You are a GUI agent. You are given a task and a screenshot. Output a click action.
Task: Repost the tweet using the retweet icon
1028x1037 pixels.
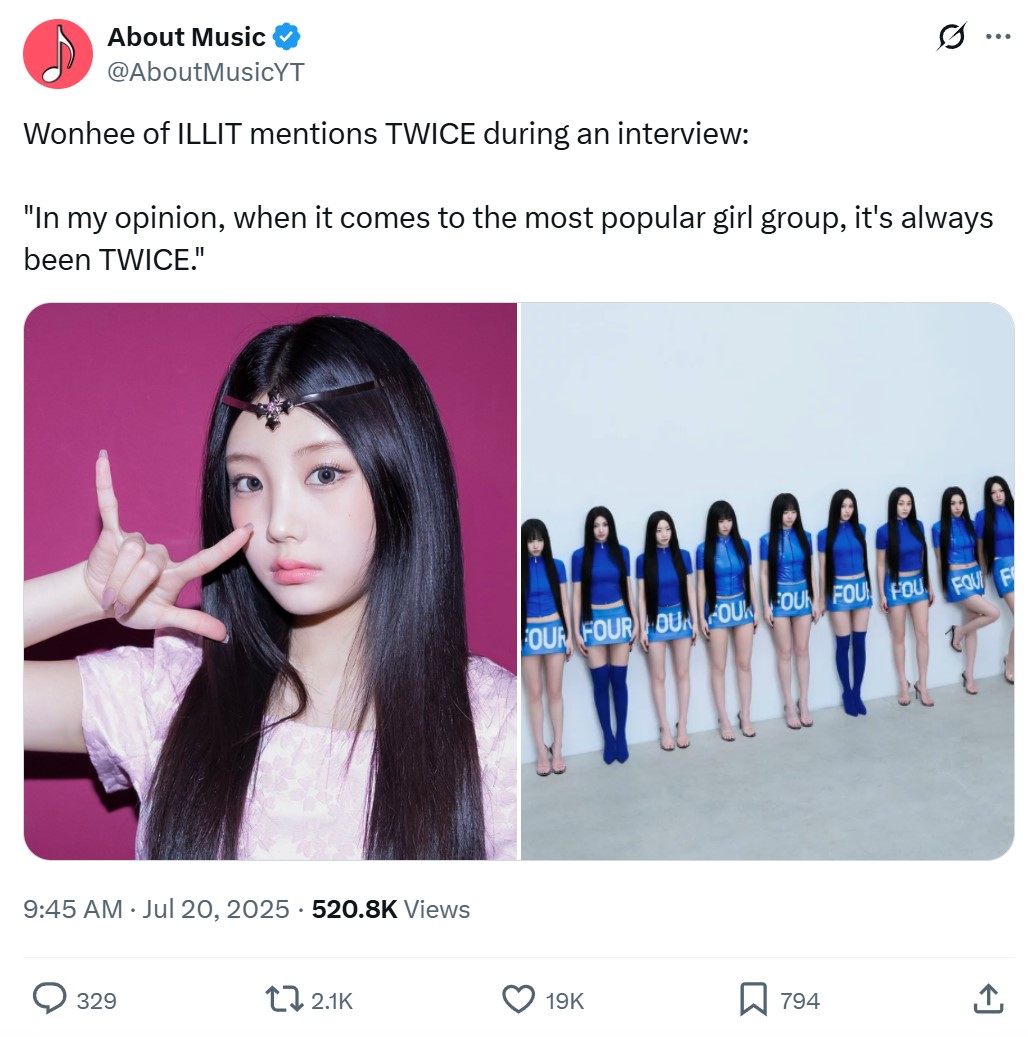click(284, 999)
